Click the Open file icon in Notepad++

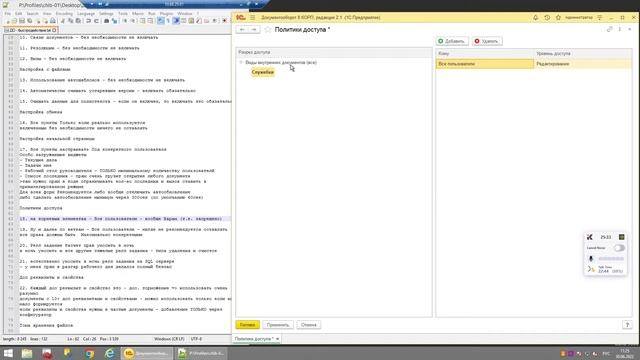click(15, 21)
